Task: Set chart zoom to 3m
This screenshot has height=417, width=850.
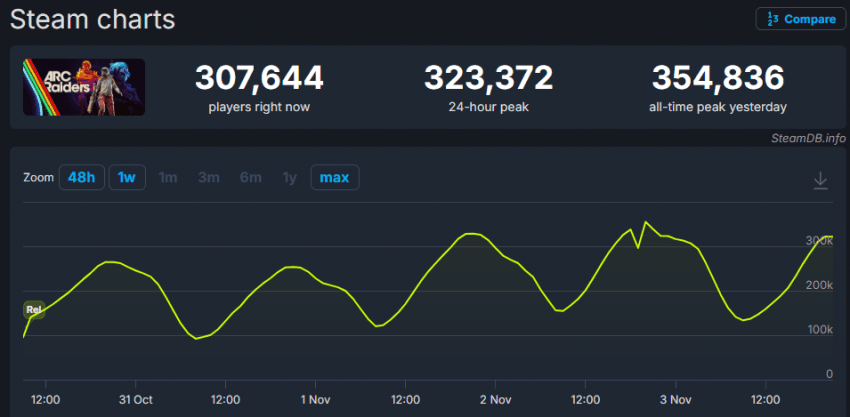Action: (x=209, y=177)
